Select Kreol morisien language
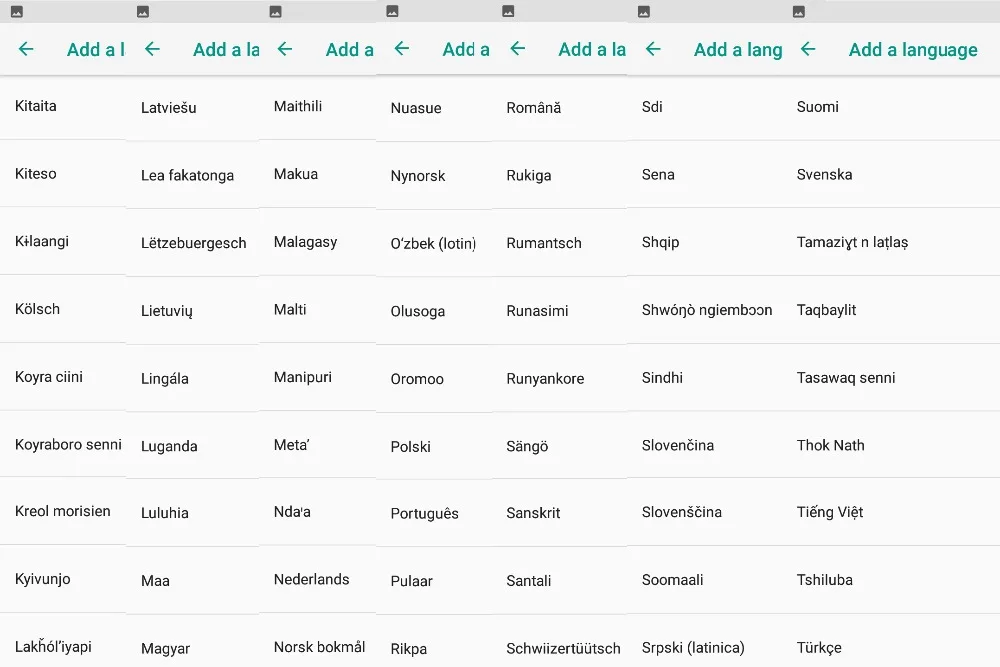This screenshot has width=1000, height=667. click(x=62, y=511)
